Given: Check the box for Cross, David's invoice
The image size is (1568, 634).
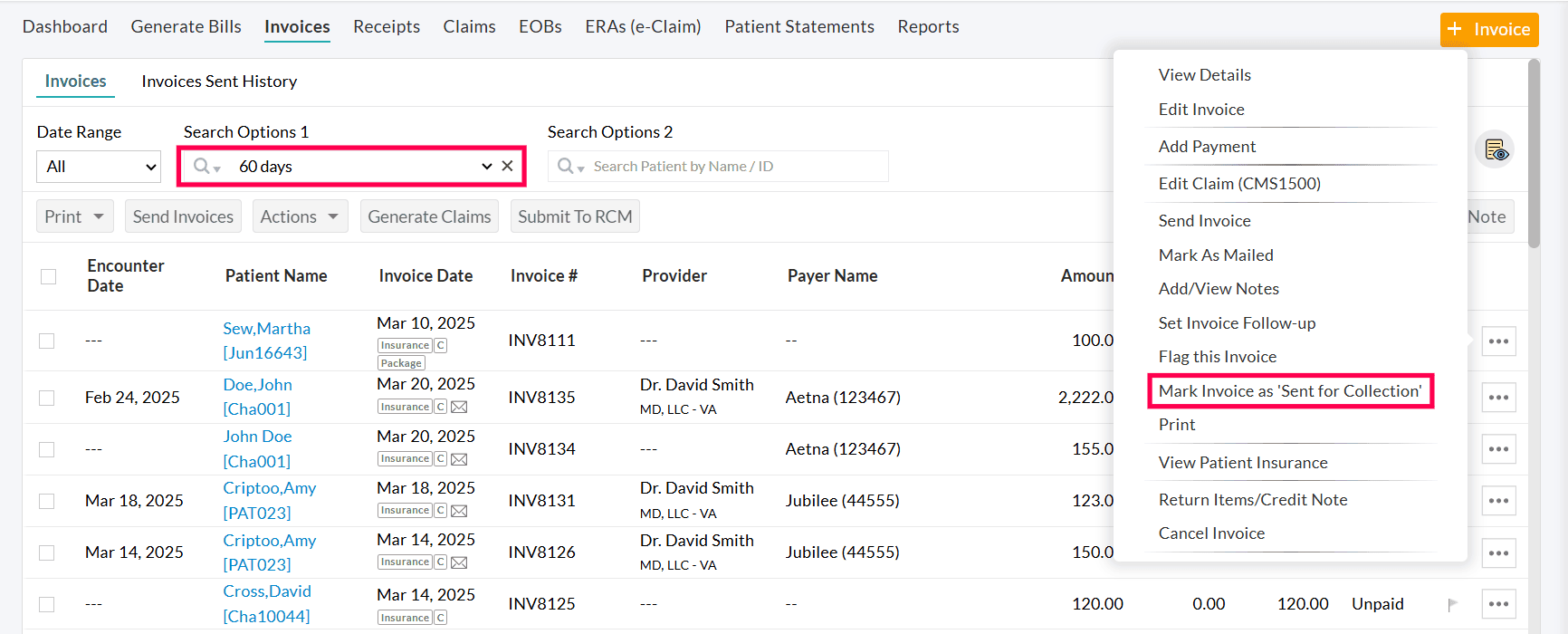Looking at the screenshot, I should click(47, 604).
